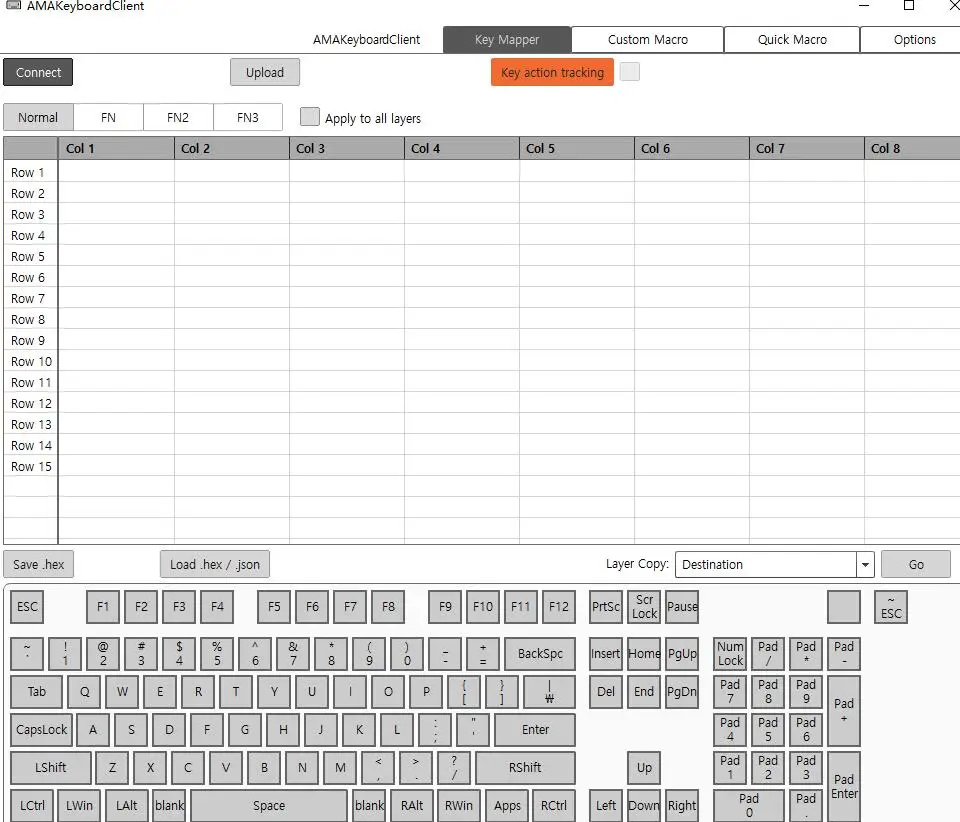This screenshot has width=960, height=822.
Task: Choose the Insert key
Action: [x=606, y=654]
